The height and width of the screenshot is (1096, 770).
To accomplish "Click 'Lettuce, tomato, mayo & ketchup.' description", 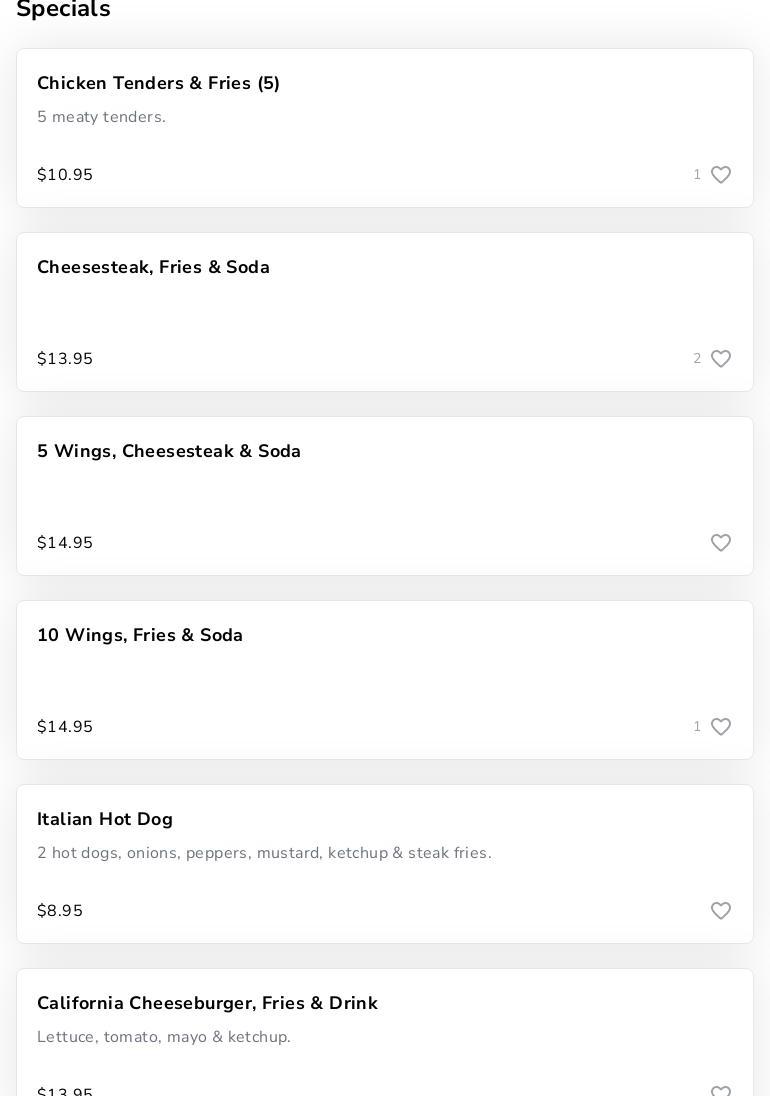I will coord(164,1038).
